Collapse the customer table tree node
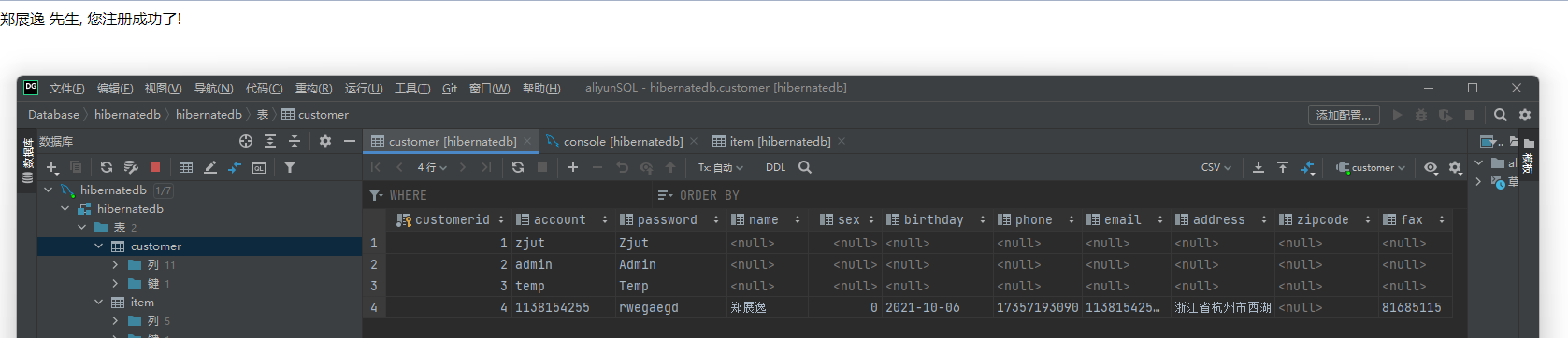 point(99,246)
